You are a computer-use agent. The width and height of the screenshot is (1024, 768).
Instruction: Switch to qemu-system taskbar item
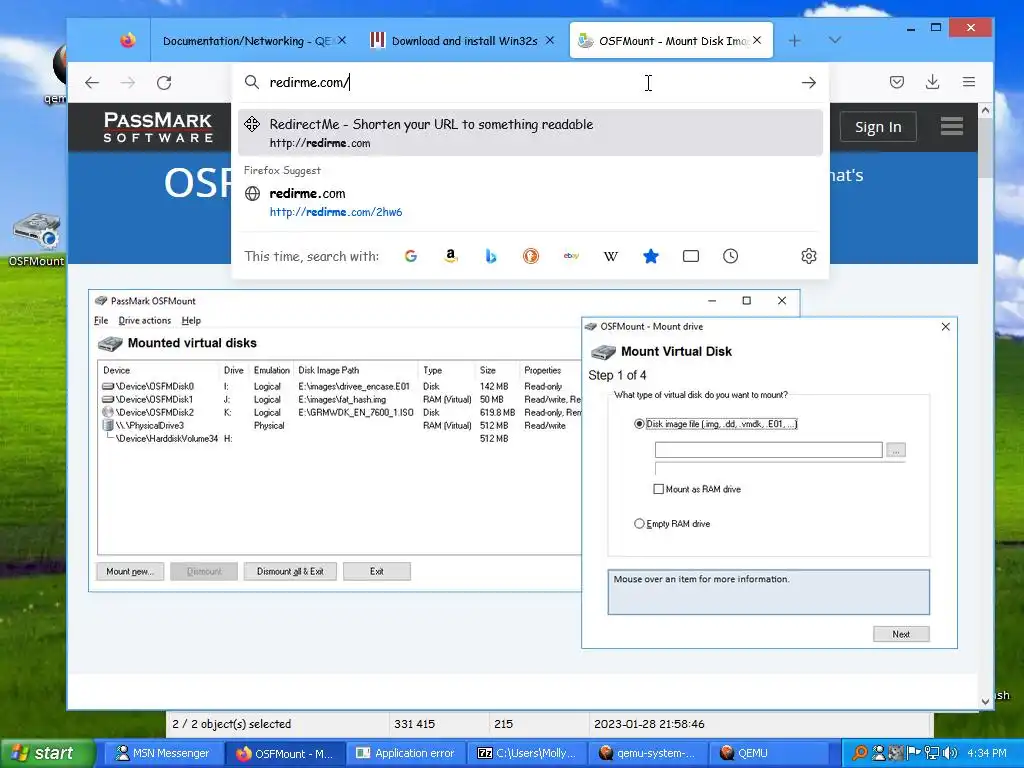pos(647,753)
